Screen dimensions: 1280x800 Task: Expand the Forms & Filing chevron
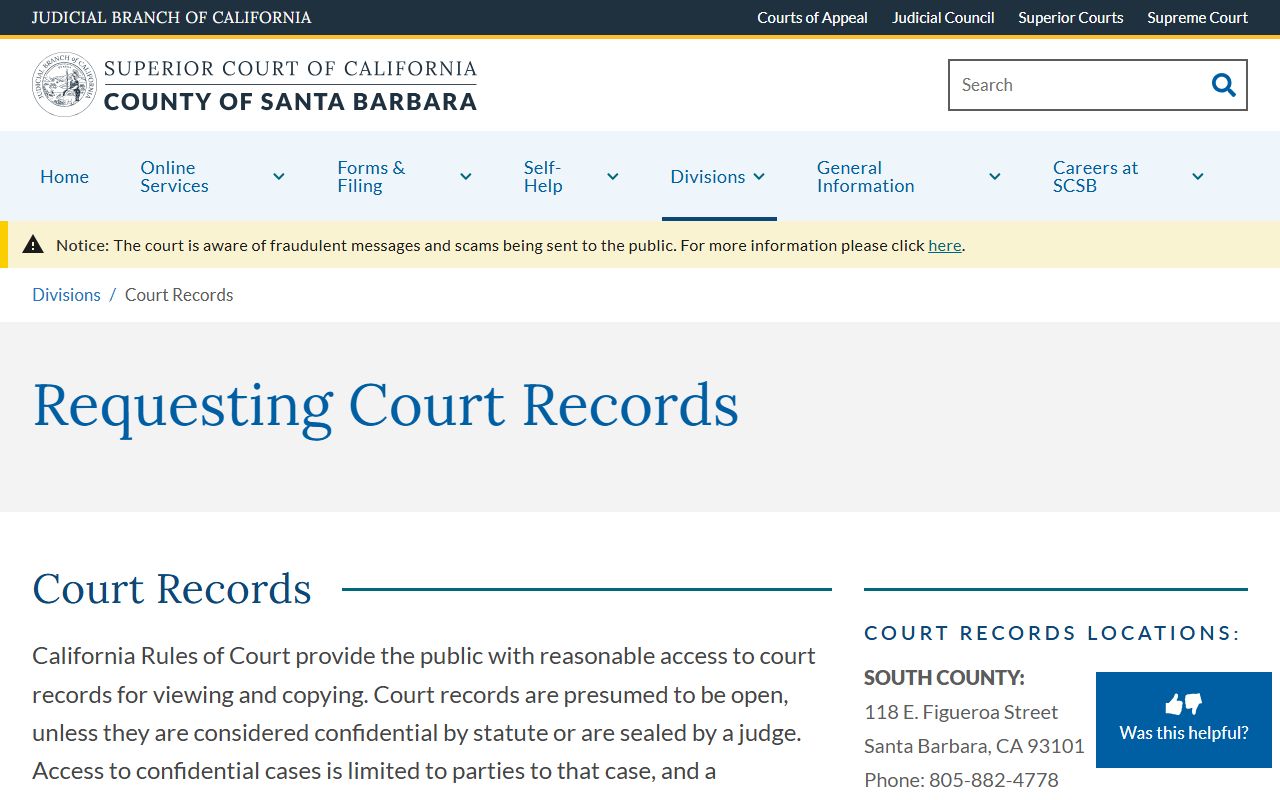[x=466, y=177]
